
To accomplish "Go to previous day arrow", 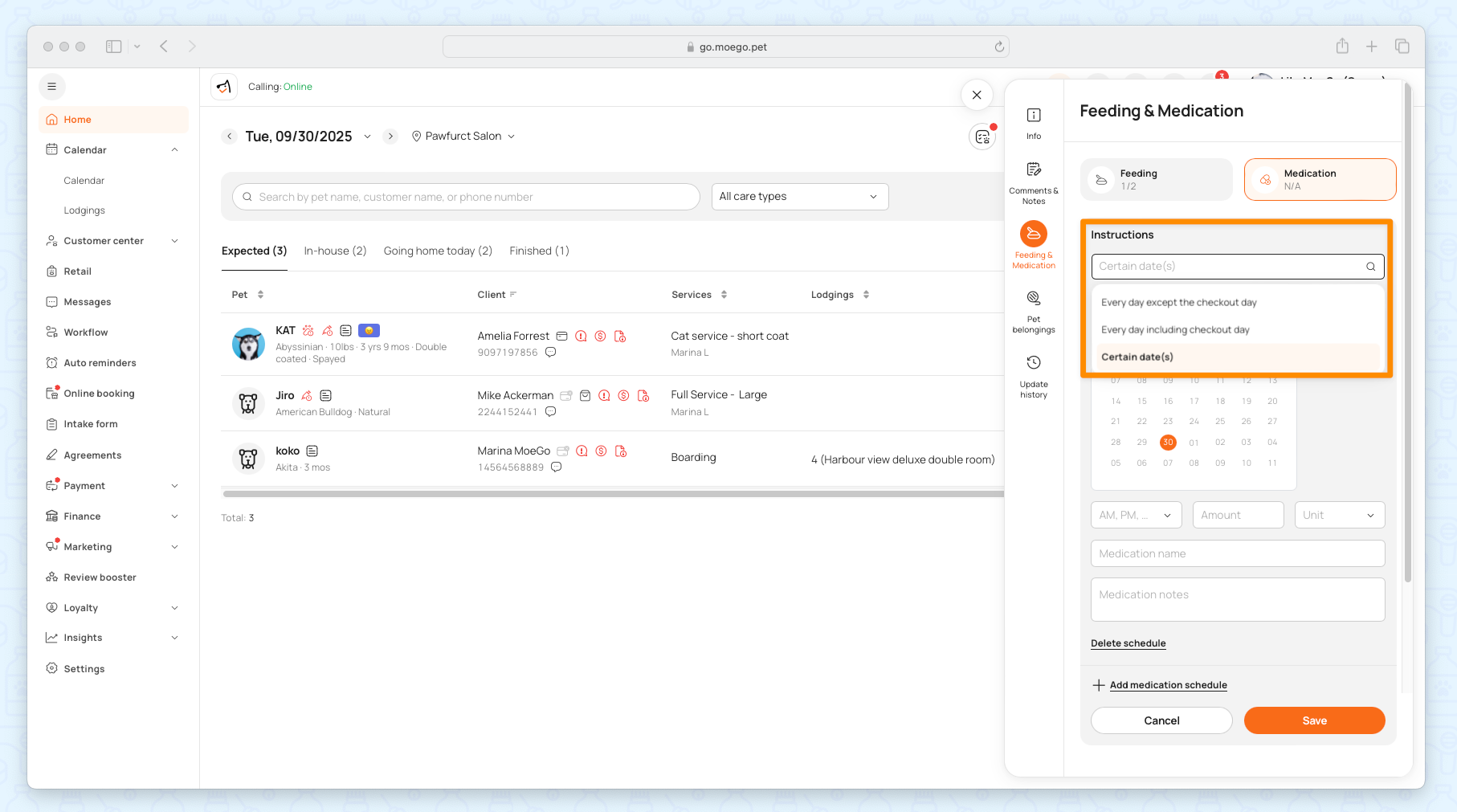I will [230, 137].
